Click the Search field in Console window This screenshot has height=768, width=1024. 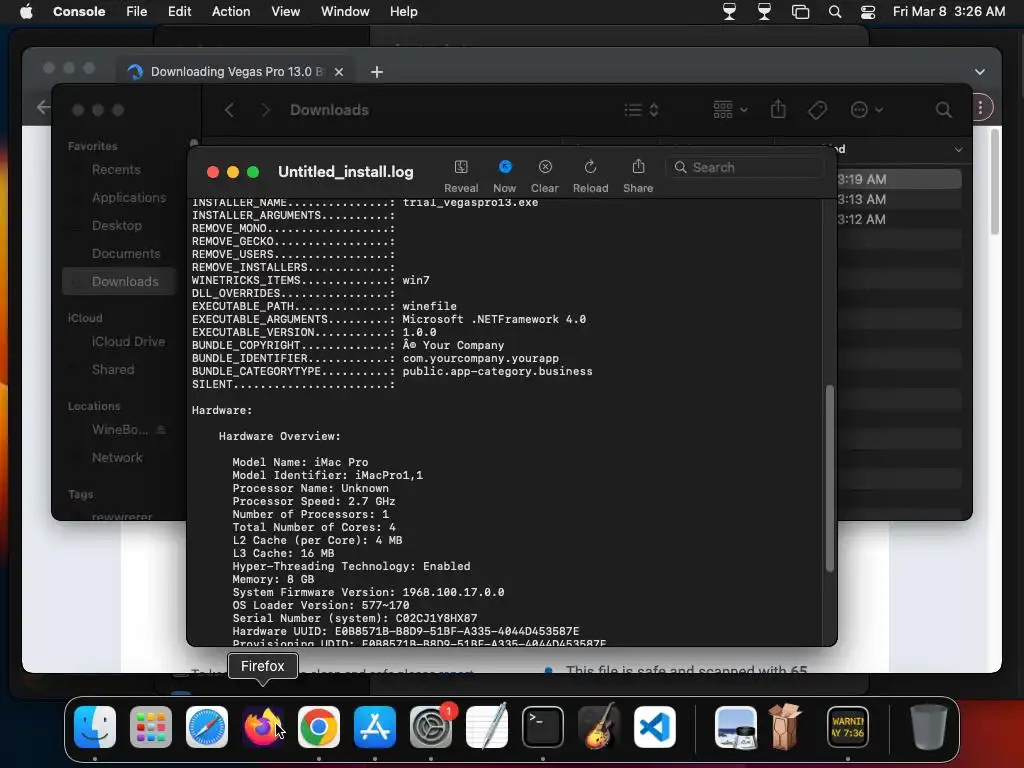pos(746,167)
